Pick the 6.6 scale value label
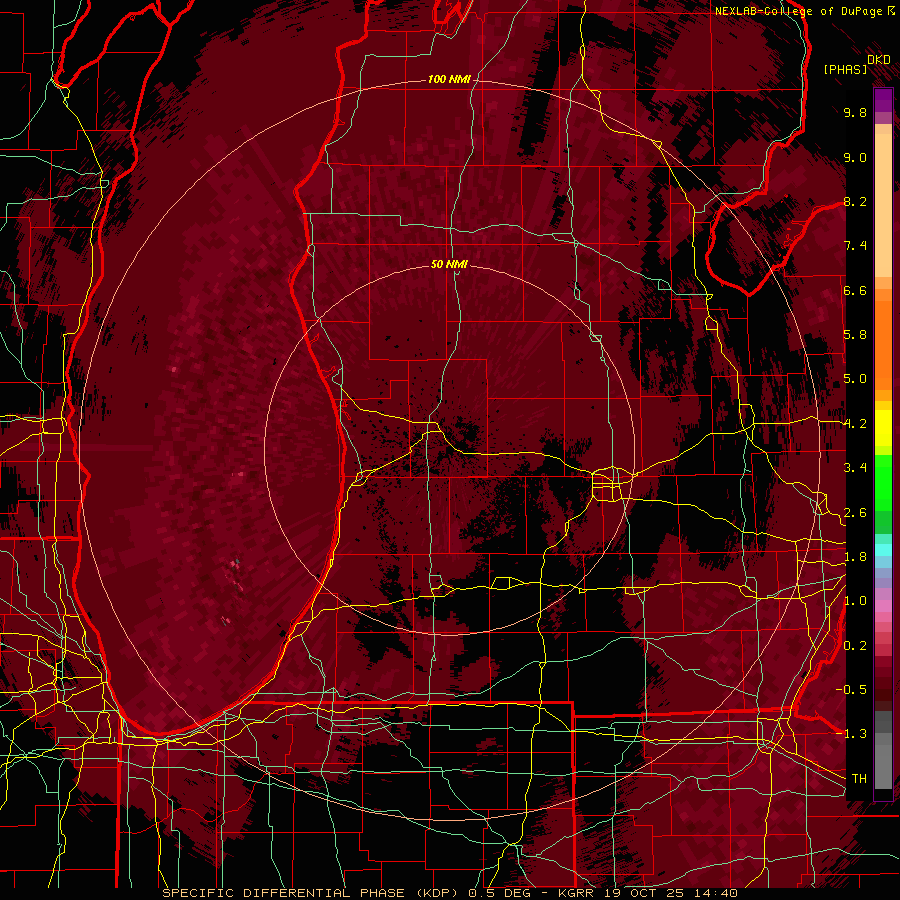900x900 pixels. 855,290
